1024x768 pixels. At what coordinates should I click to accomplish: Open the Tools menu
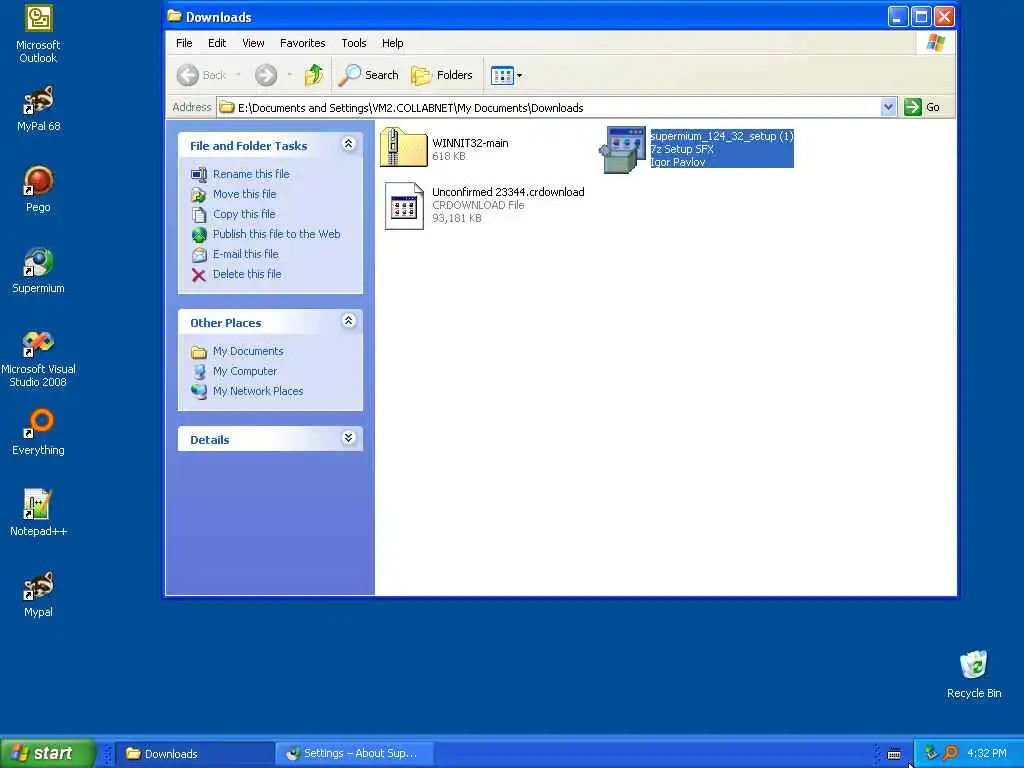353,43
